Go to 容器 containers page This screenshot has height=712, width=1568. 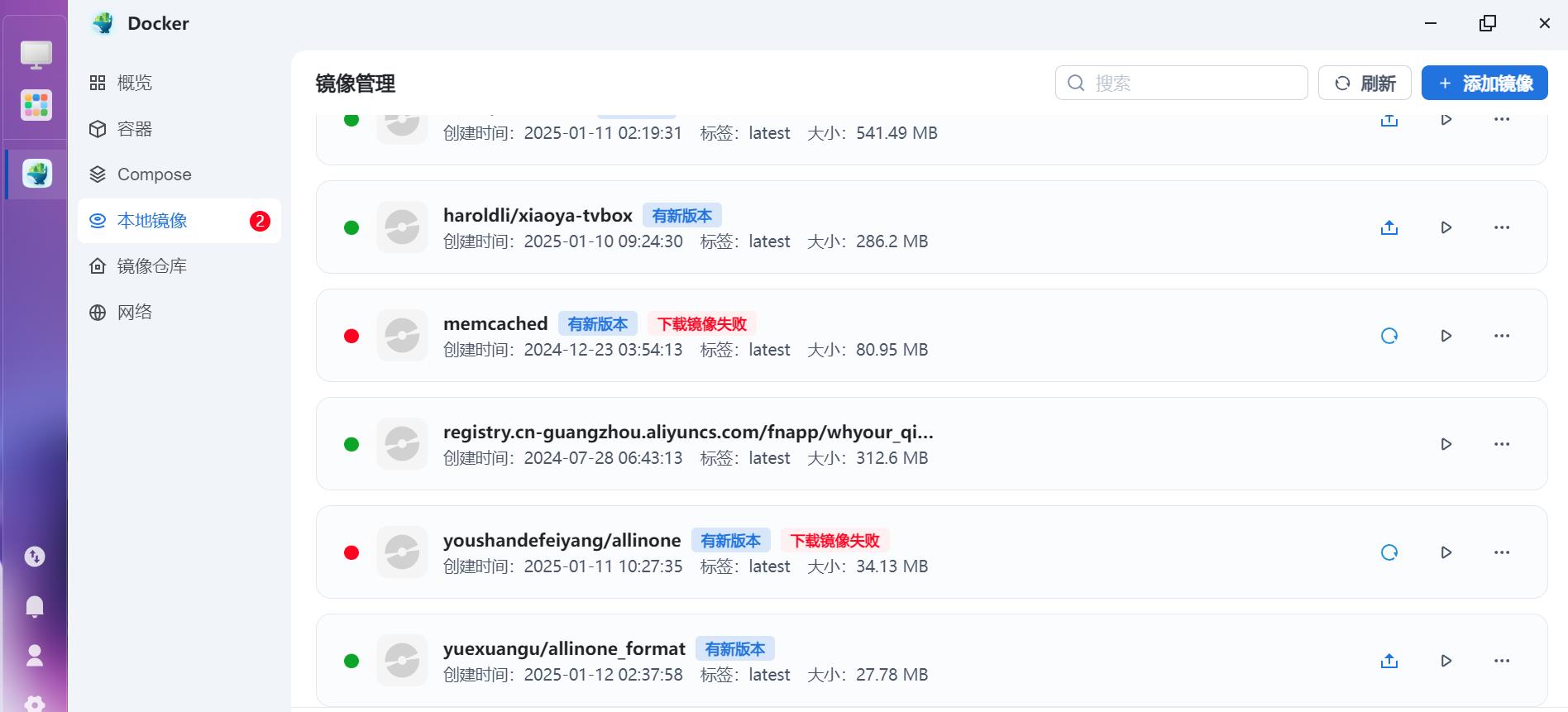pos(179,129)
